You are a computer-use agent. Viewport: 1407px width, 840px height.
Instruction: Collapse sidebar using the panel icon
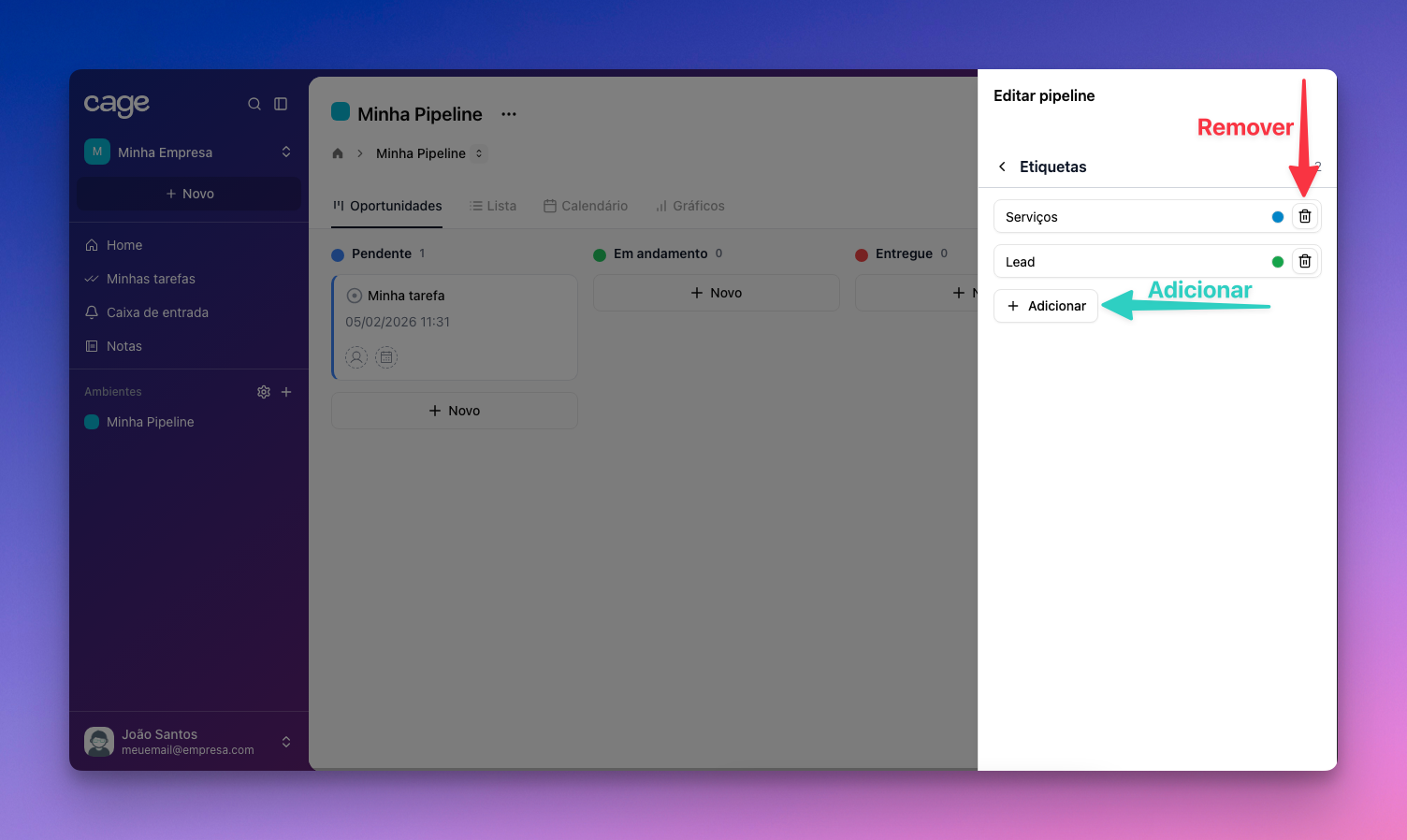(281, 104)
